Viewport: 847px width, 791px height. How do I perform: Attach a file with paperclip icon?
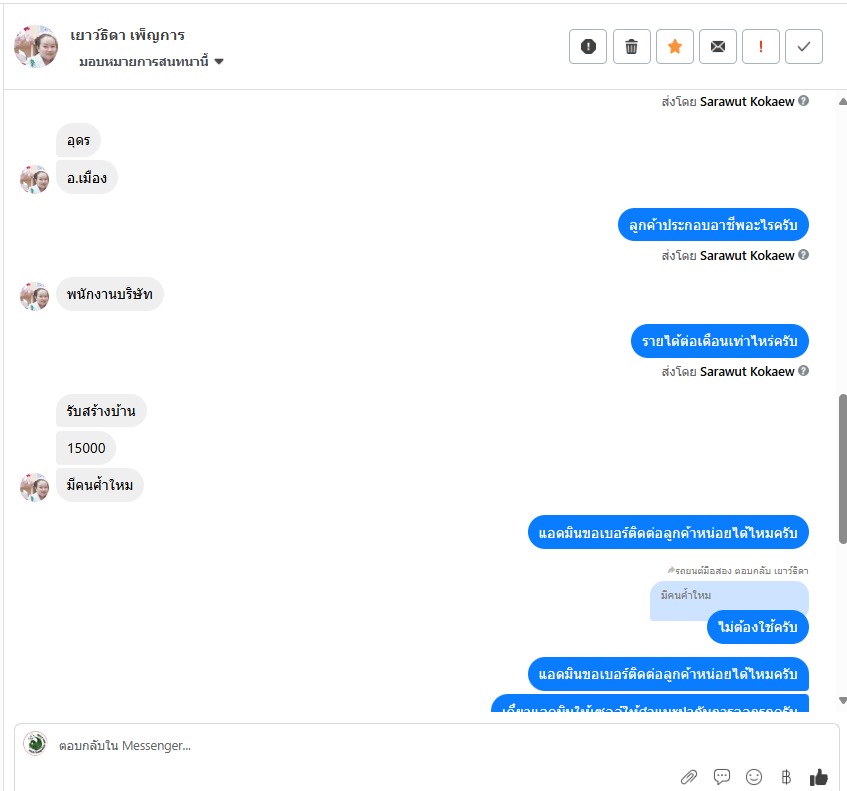point(689,777)
